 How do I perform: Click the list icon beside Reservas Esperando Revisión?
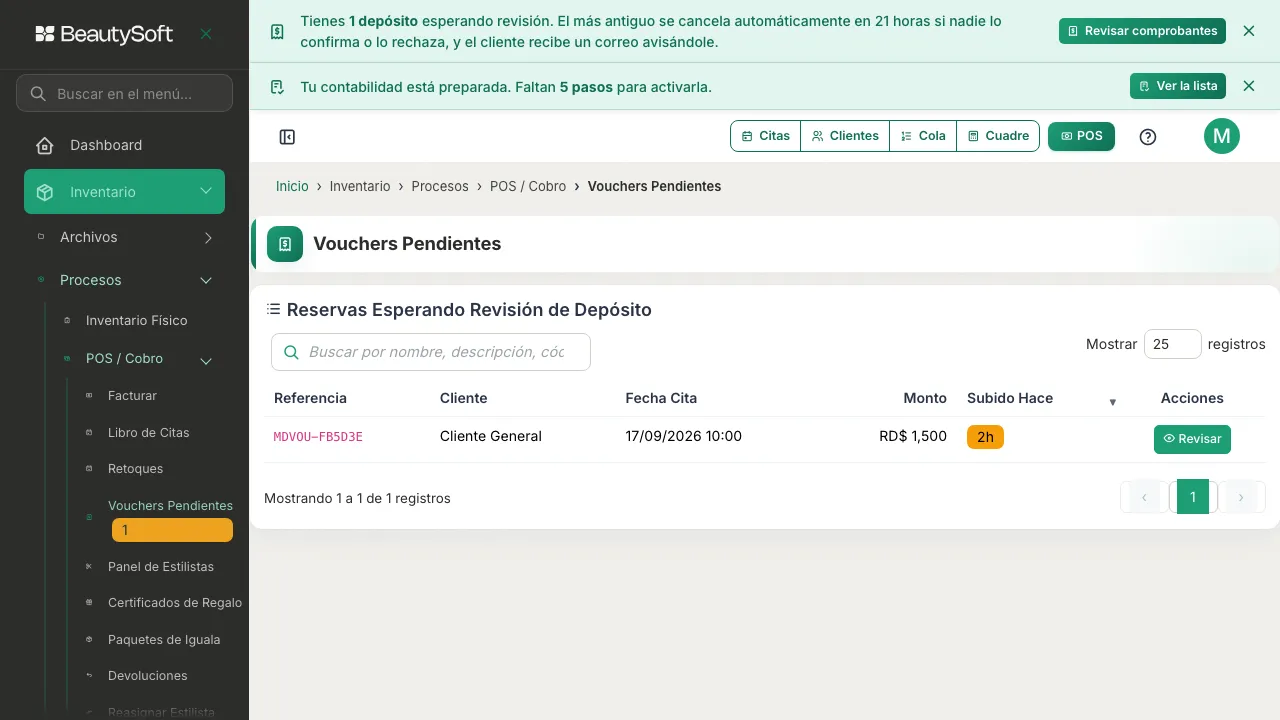click(x=273, y=310)
